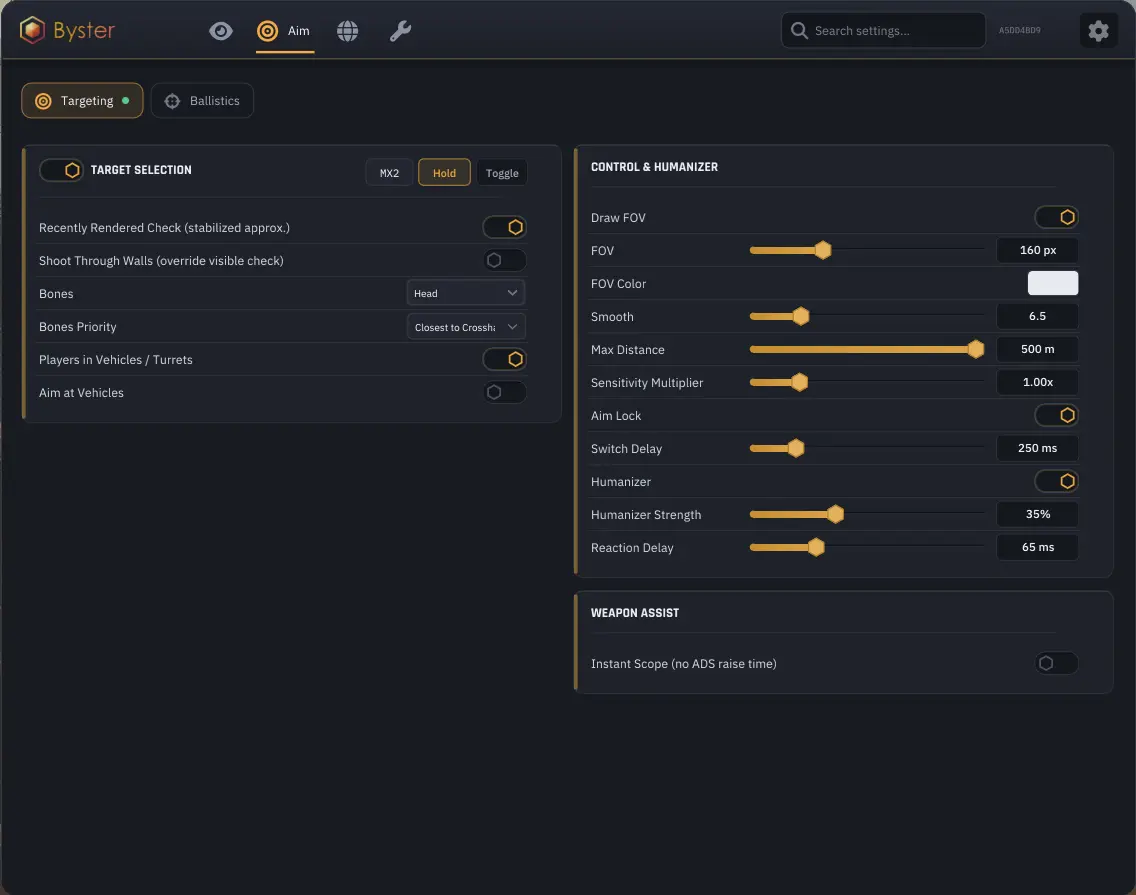Image resolution: width=1136 pixels, height=895 pixels.
Task: Click the A5DD4BD9 ID text
Action: tap(1019, 30)
